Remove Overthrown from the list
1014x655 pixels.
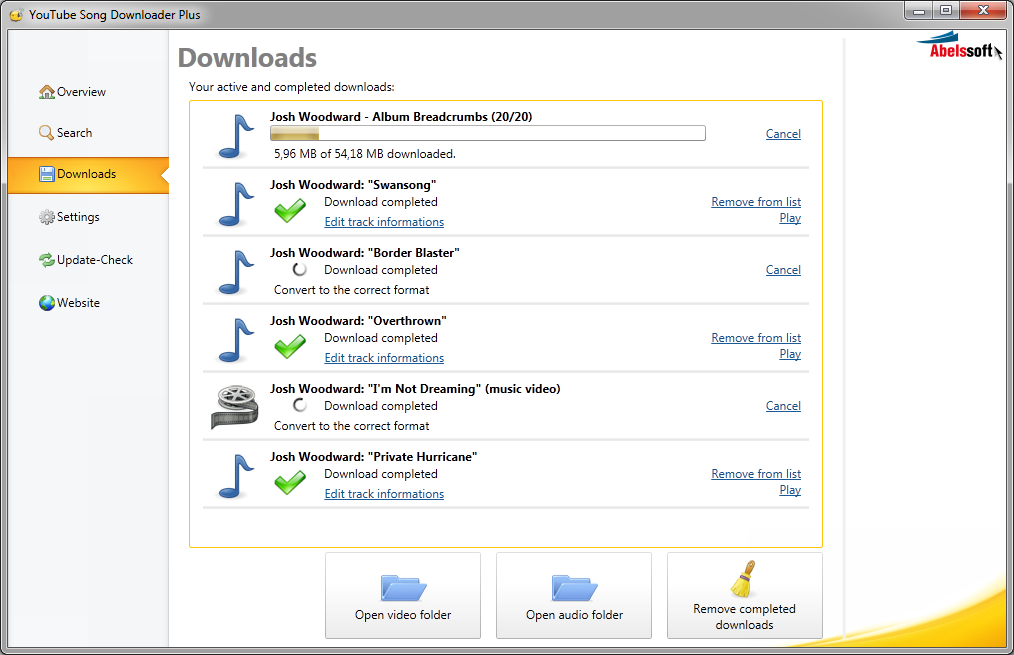tap(756, 338)
